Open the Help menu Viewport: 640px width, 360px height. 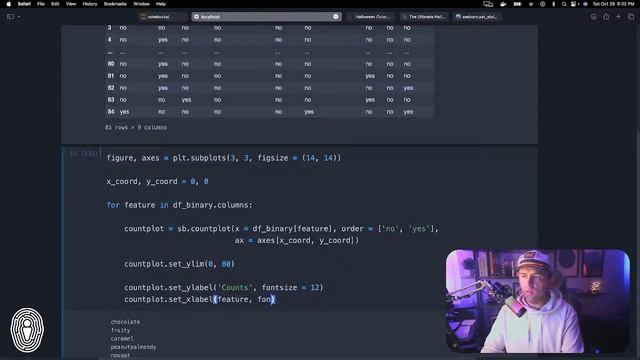click(161, 4)
